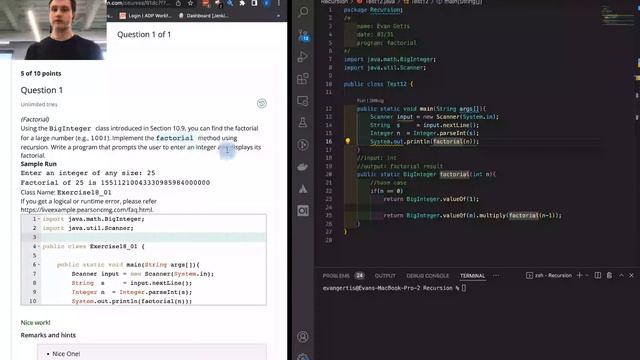The height and width of the screenshot is (360, 640).
Task: Open the triangular A icon view in activity bar
Action: [x=303, y=189]
